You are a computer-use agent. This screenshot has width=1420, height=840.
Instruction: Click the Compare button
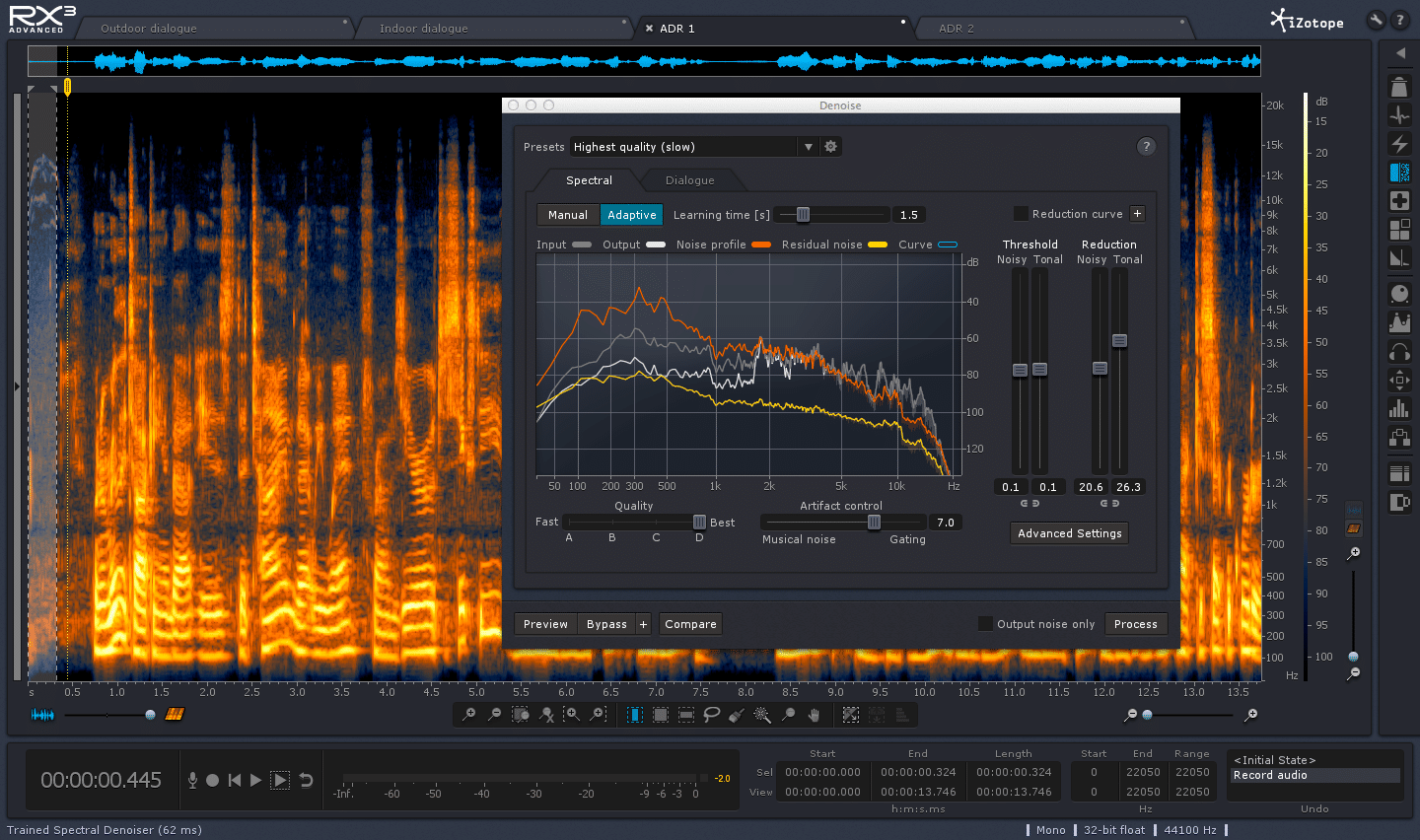[690, 624]
